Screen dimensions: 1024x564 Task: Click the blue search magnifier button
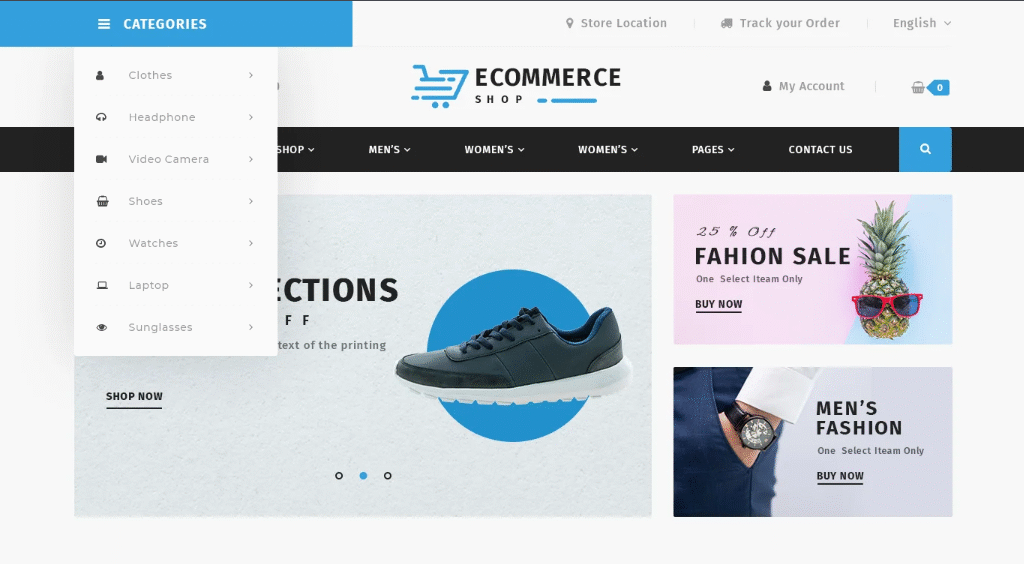tap(925, 149)
